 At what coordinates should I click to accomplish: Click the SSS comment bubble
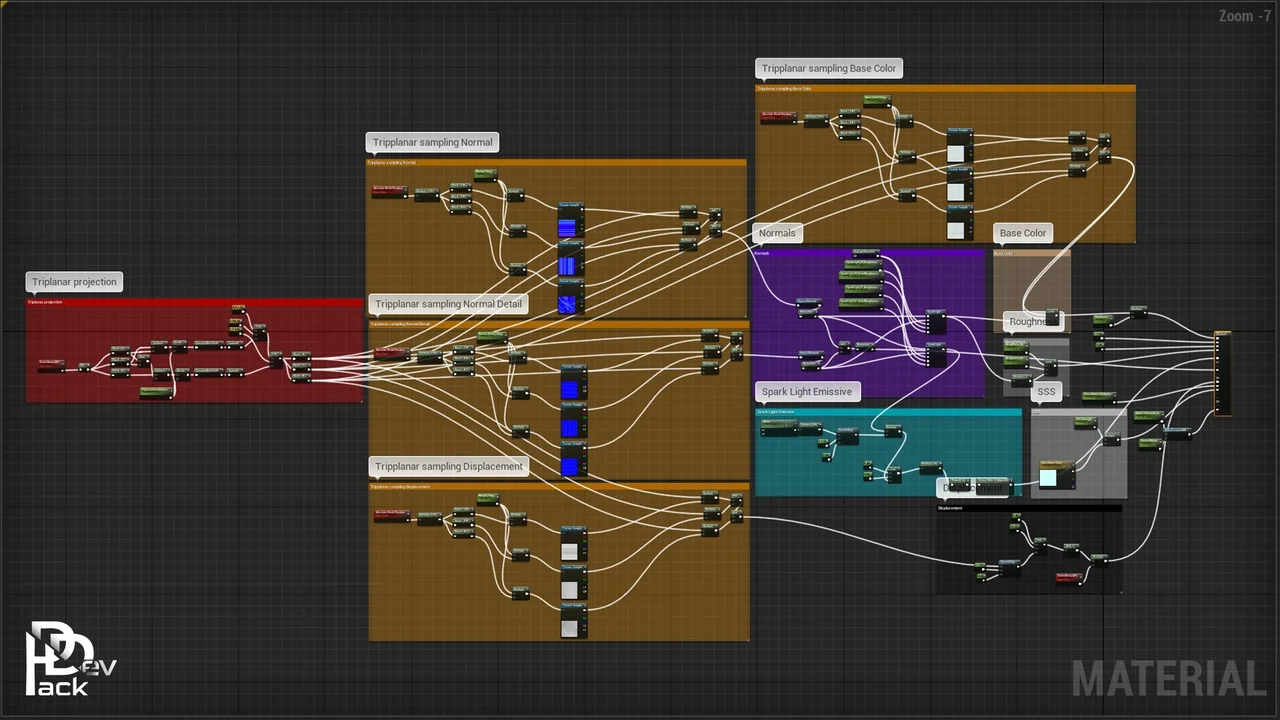[x=1046, y=392]
